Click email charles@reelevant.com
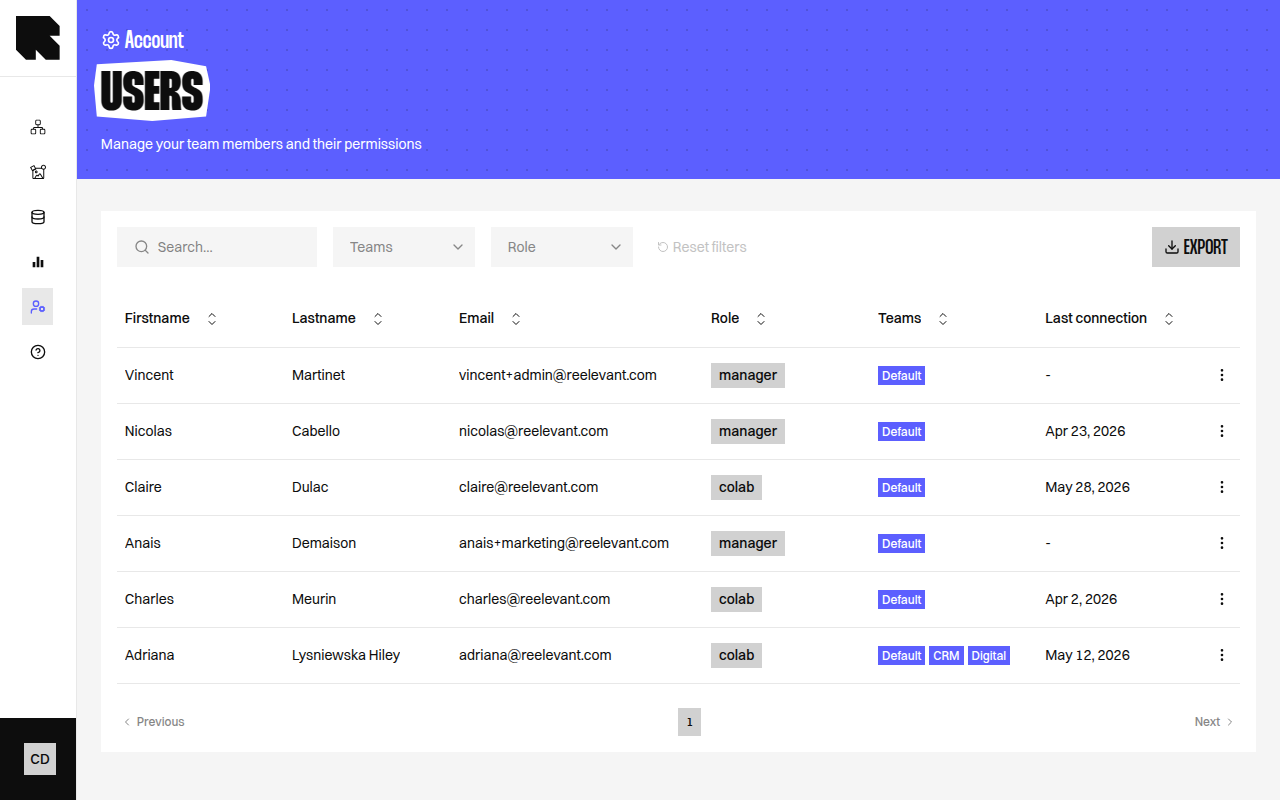 535,599
